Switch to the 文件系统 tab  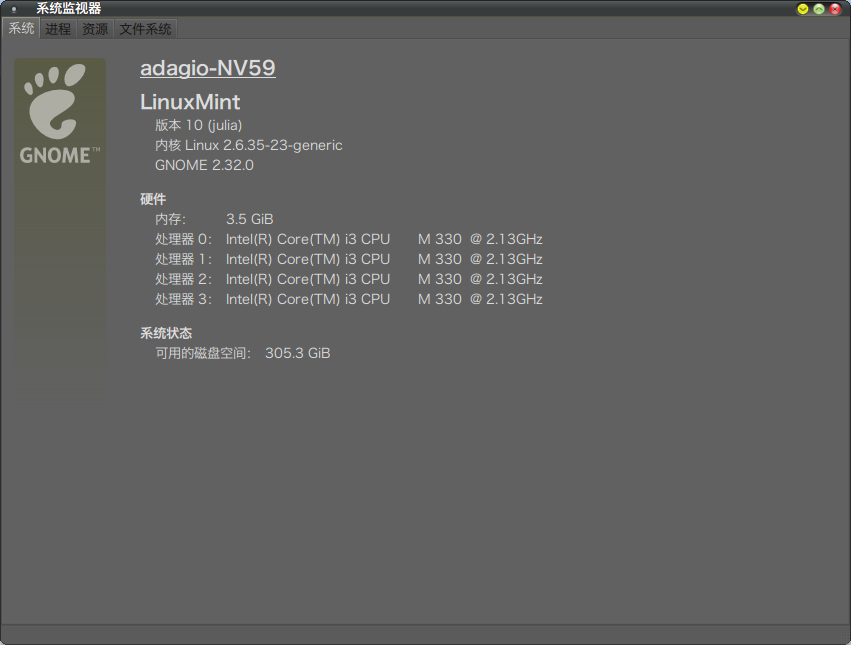click(145, 29)
